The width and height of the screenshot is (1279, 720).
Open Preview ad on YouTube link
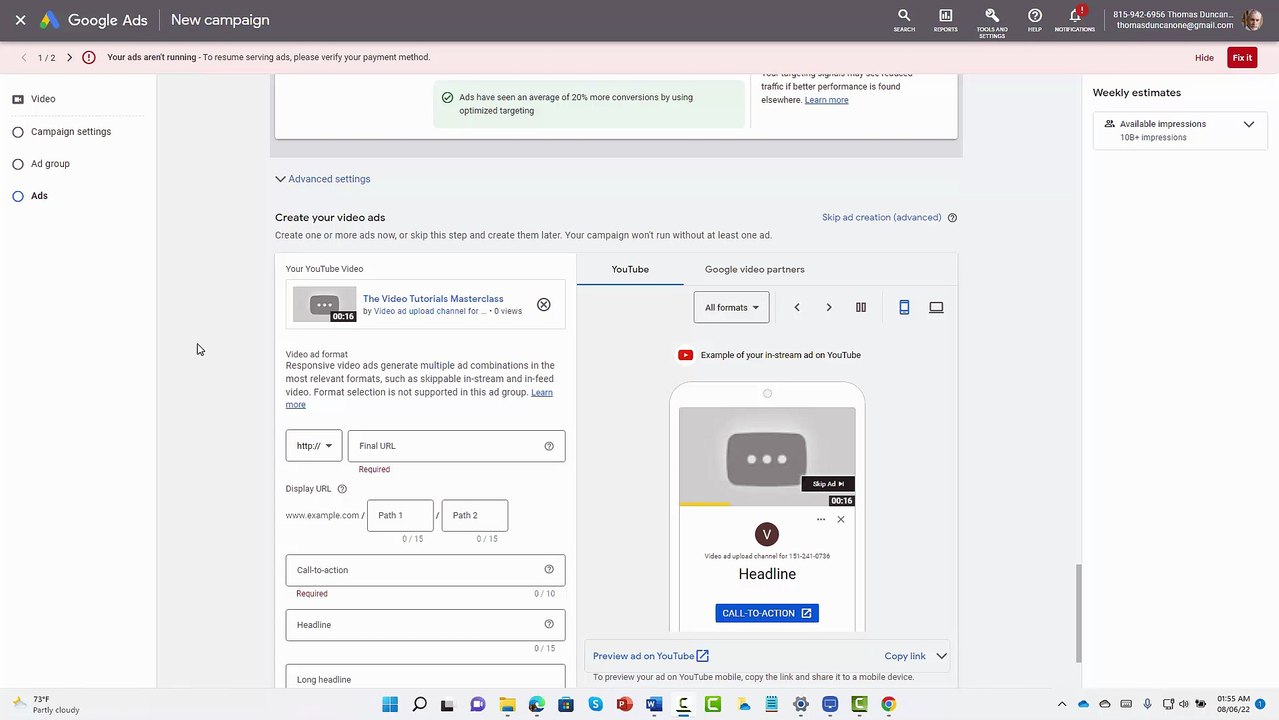point(651,656)
